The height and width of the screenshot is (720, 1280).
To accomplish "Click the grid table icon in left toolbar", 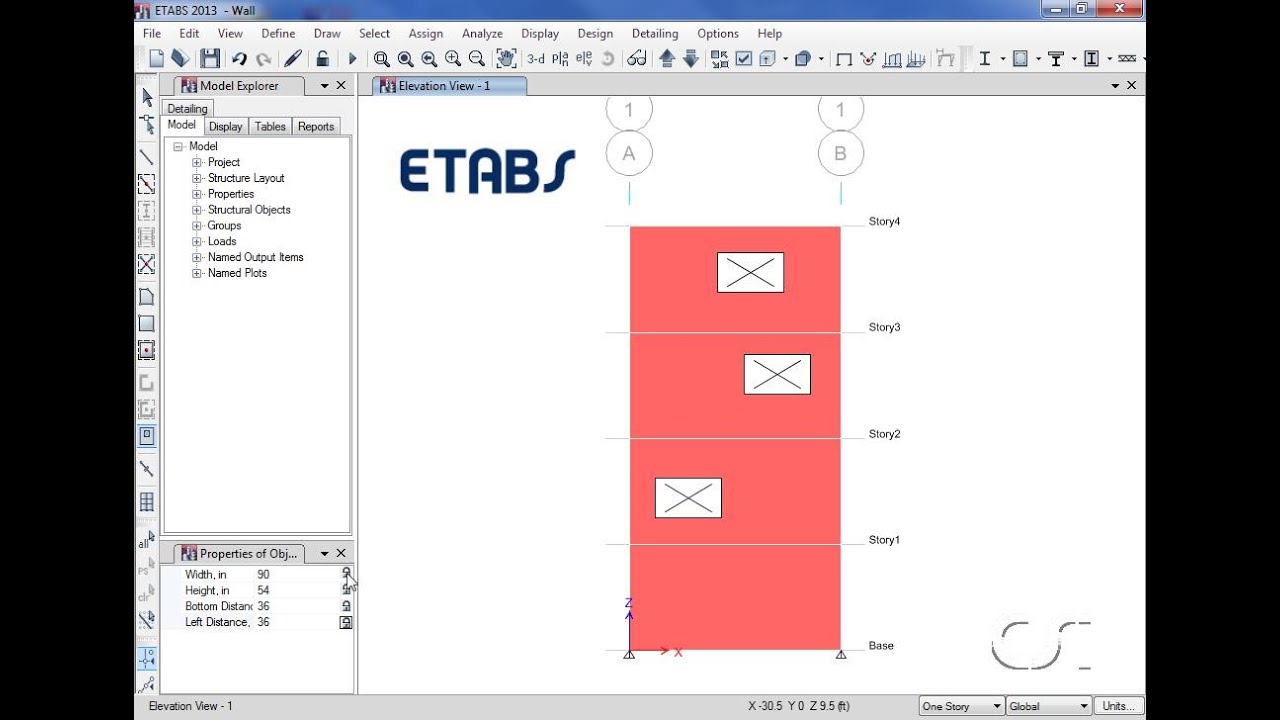I will pyautogui.click(x=147, y=501).
